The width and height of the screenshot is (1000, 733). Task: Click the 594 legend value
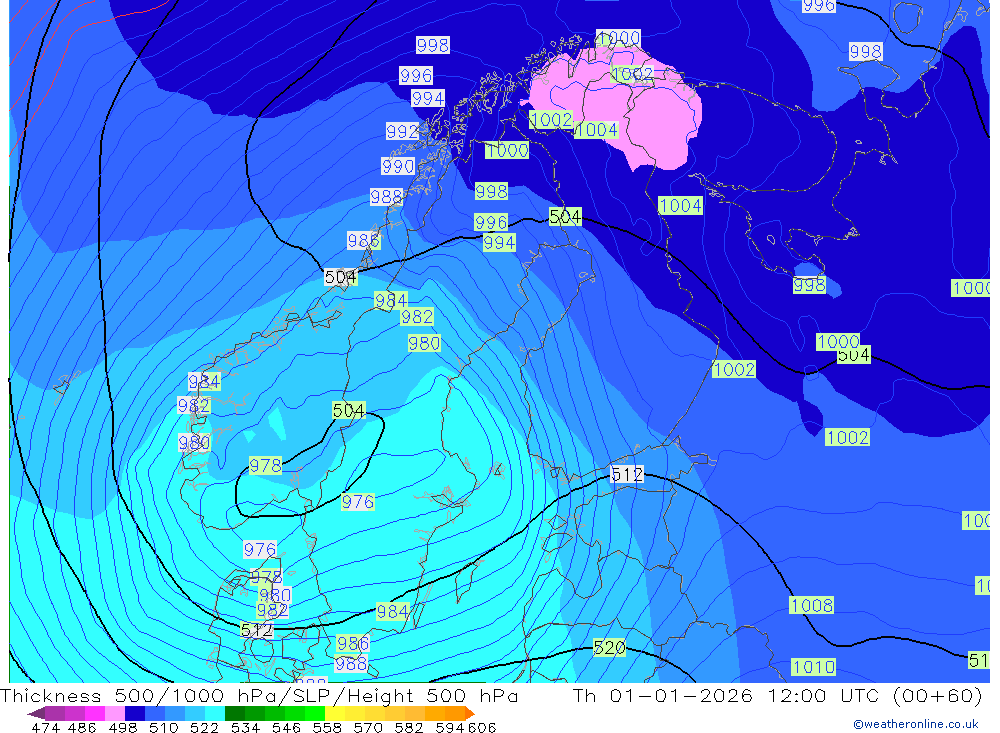(450, 727)
